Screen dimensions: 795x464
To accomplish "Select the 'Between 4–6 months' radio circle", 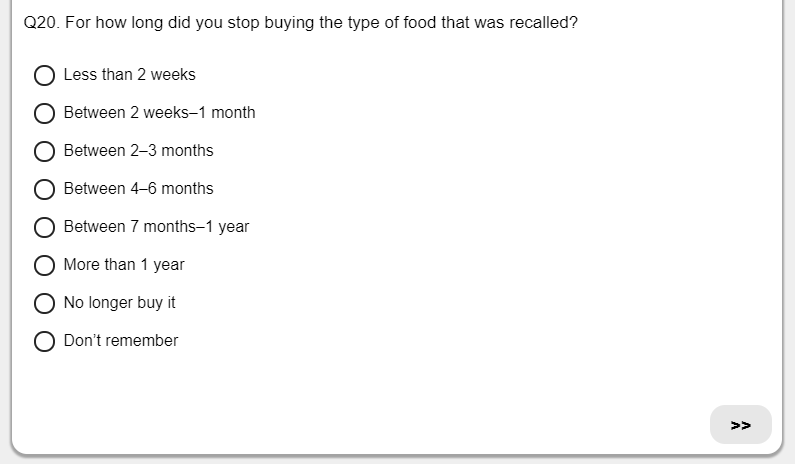I will click(44, 189).
